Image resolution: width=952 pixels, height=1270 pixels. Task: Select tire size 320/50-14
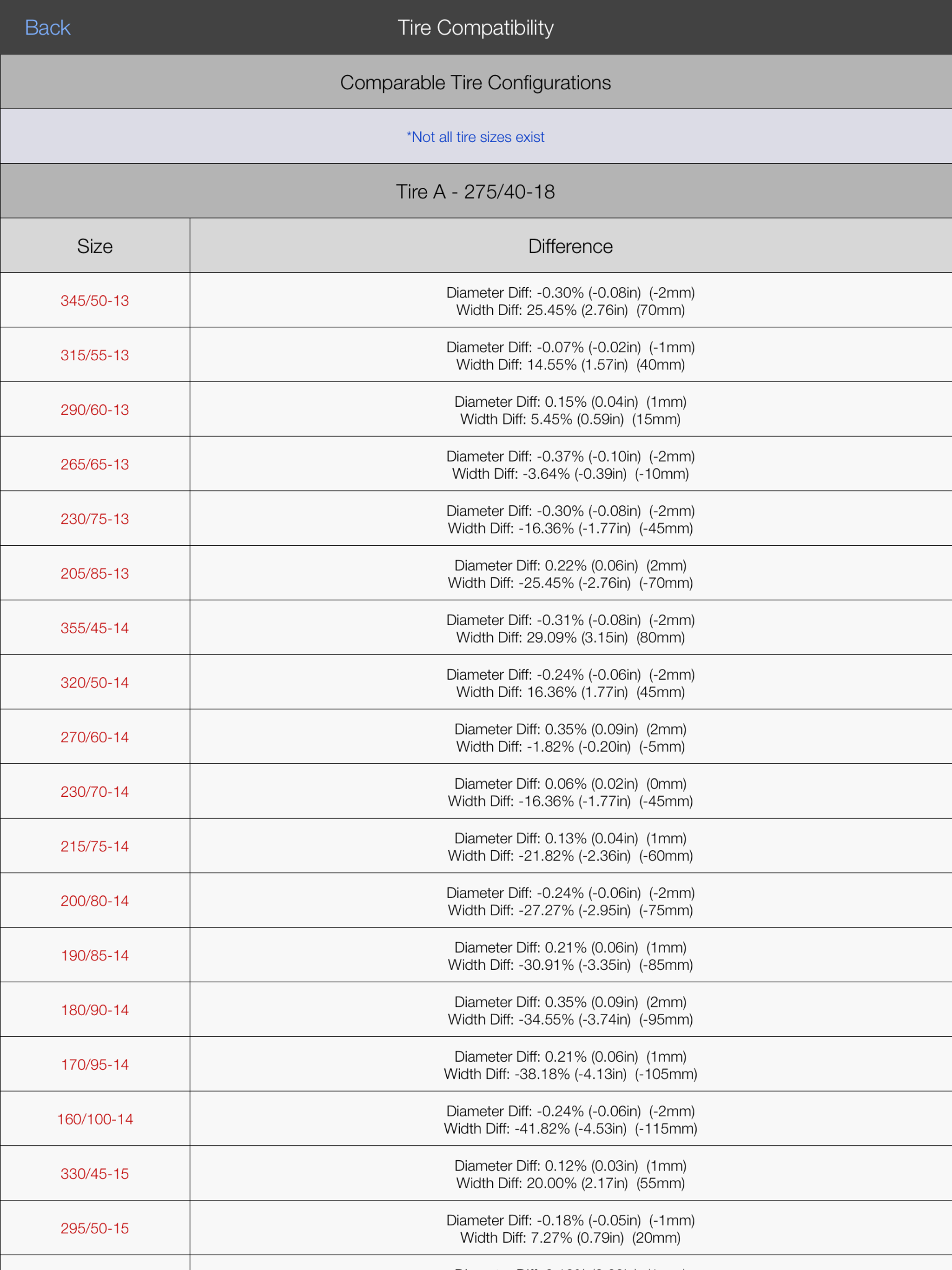click(95, 682)
